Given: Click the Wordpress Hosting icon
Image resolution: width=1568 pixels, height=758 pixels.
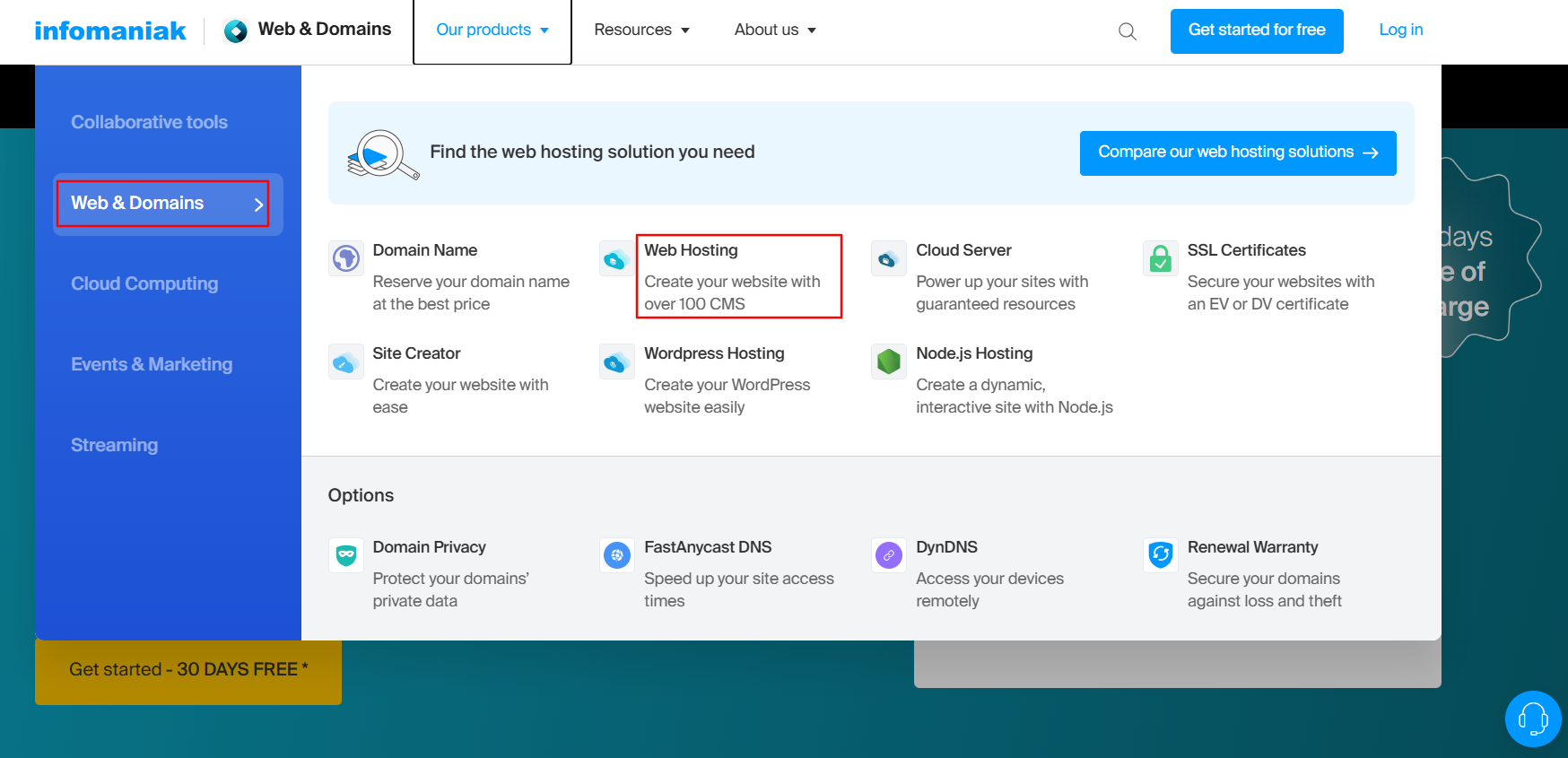Looking at the screenshot, I should click(617, 362).
